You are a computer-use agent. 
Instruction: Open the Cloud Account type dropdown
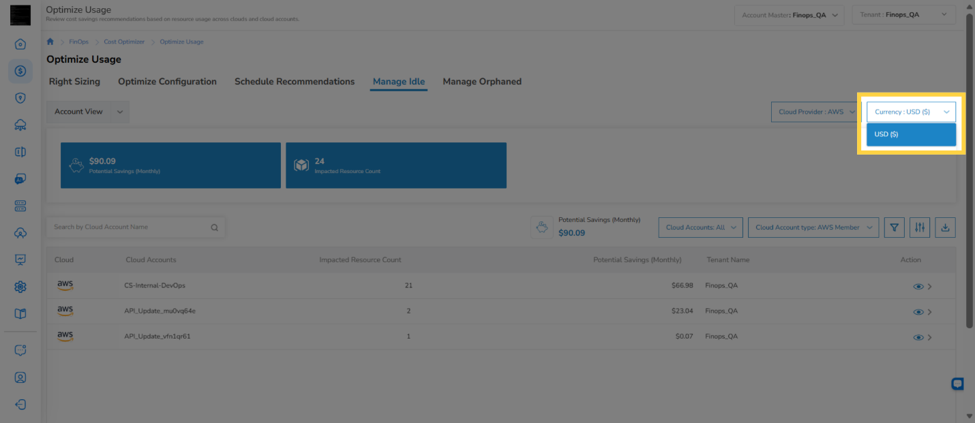point(813,228)
